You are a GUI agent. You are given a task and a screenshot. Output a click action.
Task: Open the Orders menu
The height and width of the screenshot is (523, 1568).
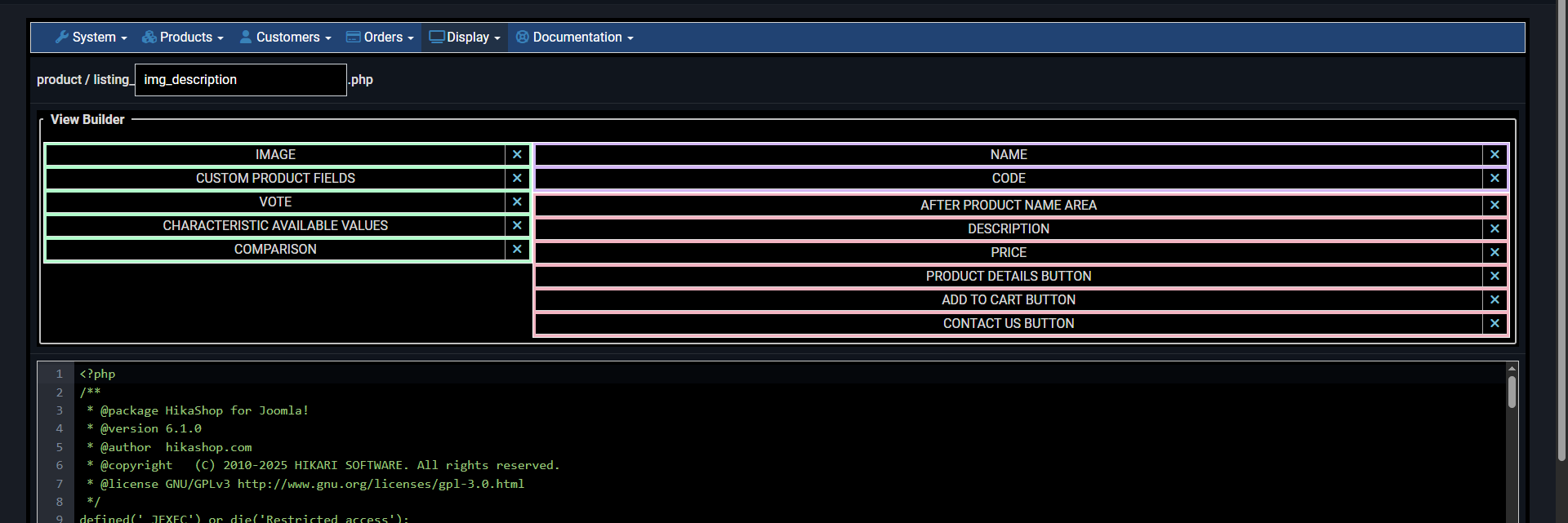coord(380,38)
